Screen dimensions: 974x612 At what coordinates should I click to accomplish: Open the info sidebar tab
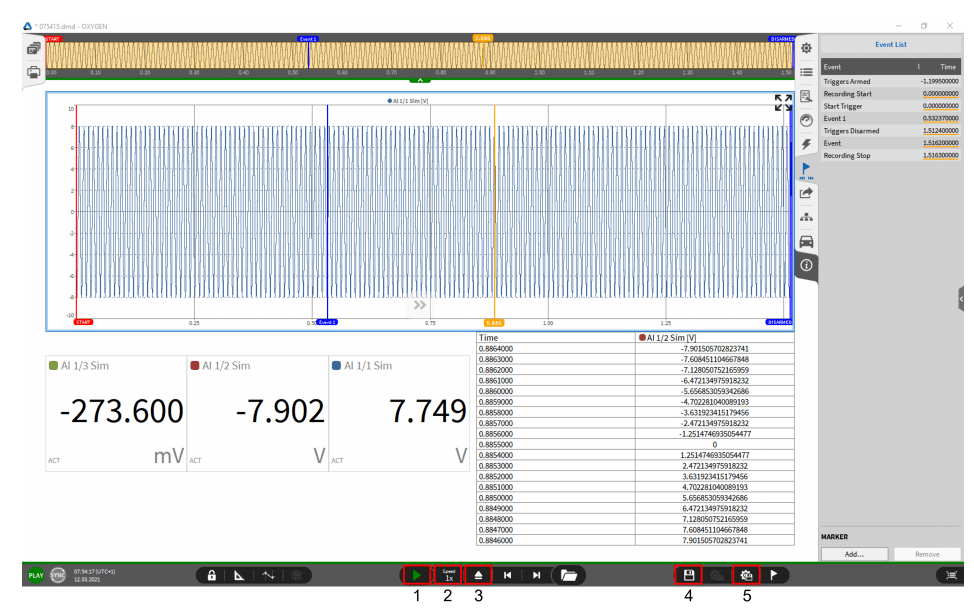point(806,265)
